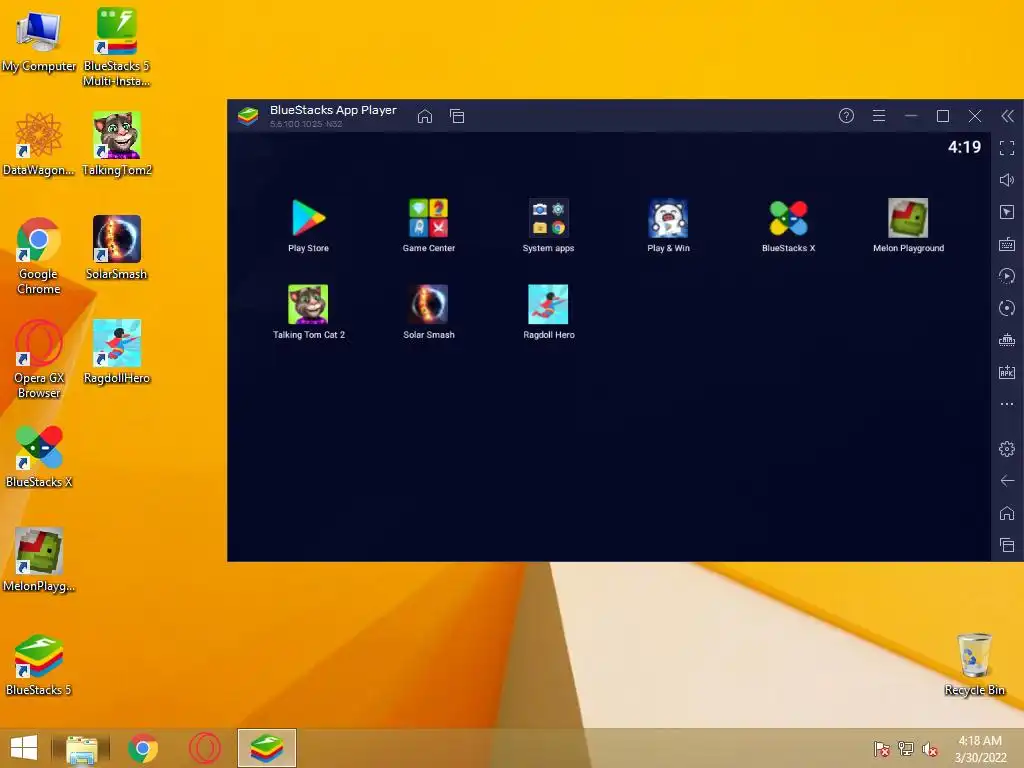
Task: Launch Solar Smash in BlueStacks player
Action: point(428,312)
